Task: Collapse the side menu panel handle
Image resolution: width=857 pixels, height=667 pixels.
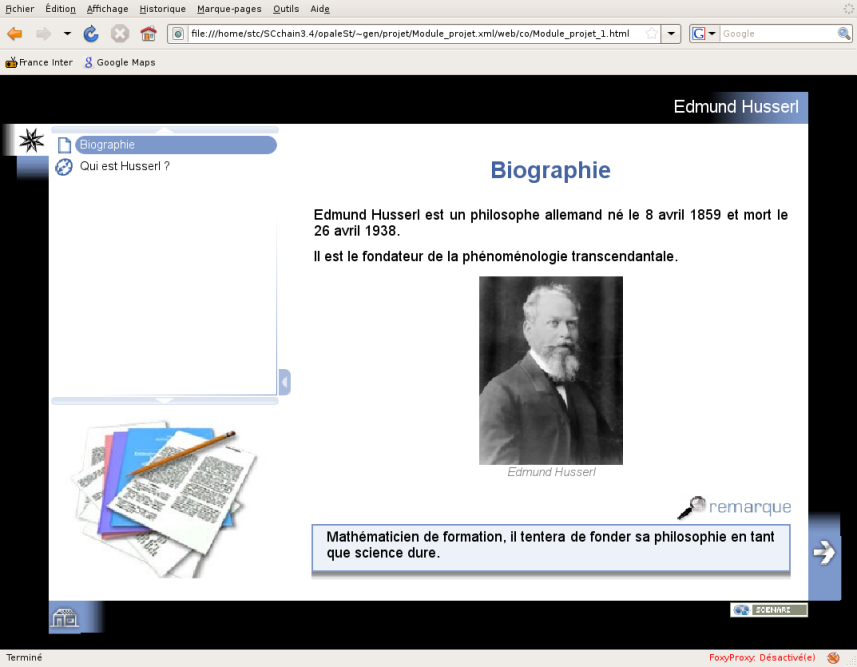Action: 284,382
